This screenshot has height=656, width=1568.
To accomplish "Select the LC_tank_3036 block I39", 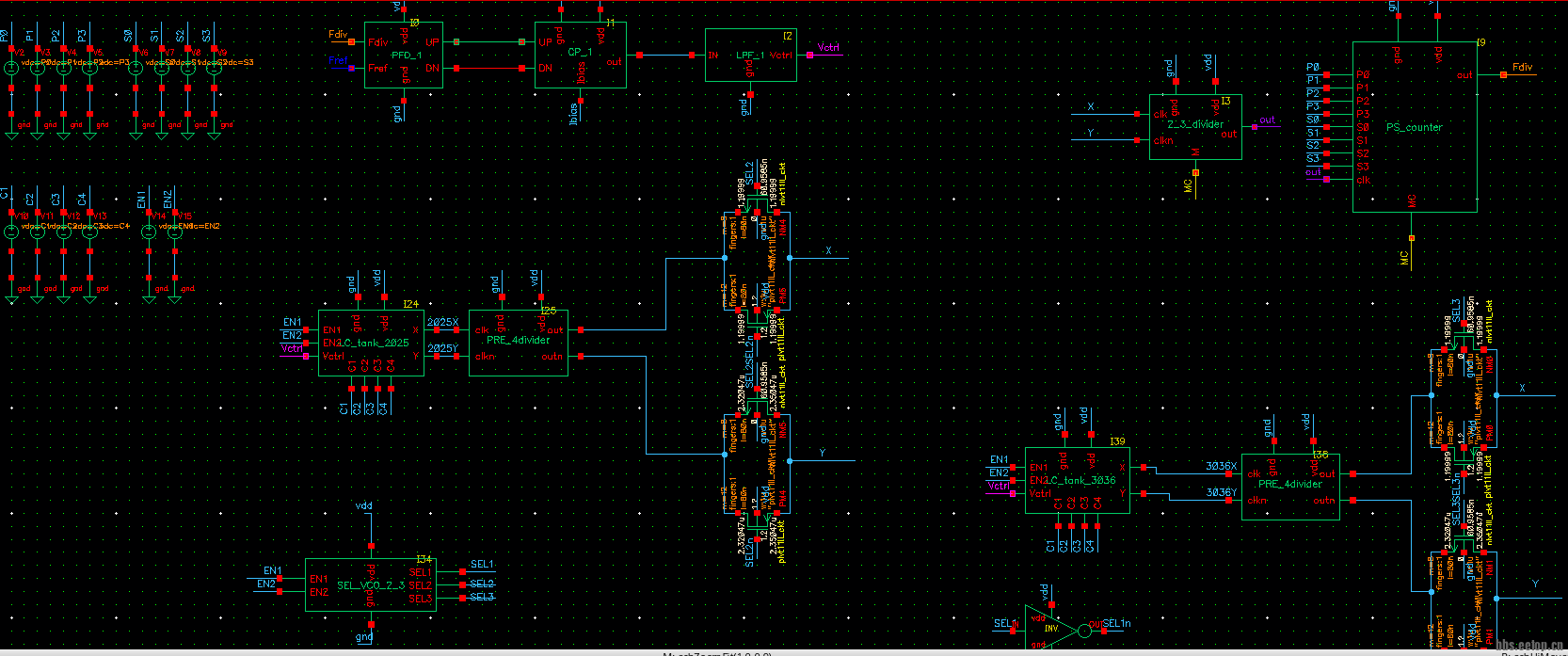I will click(x=1078, y=480).
